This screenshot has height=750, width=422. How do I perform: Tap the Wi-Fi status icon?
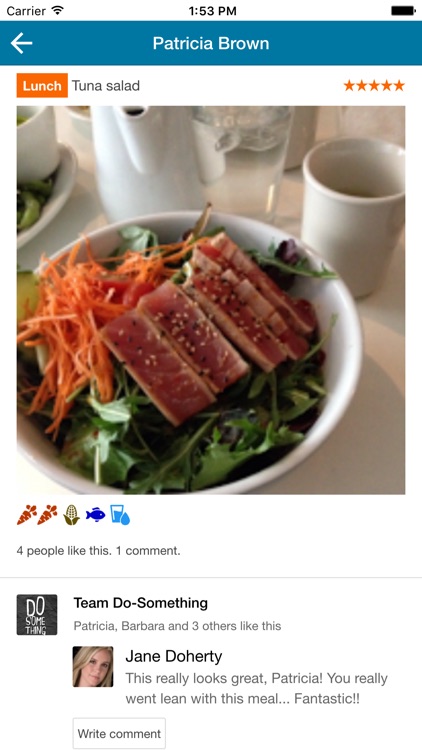click(58, 10)
